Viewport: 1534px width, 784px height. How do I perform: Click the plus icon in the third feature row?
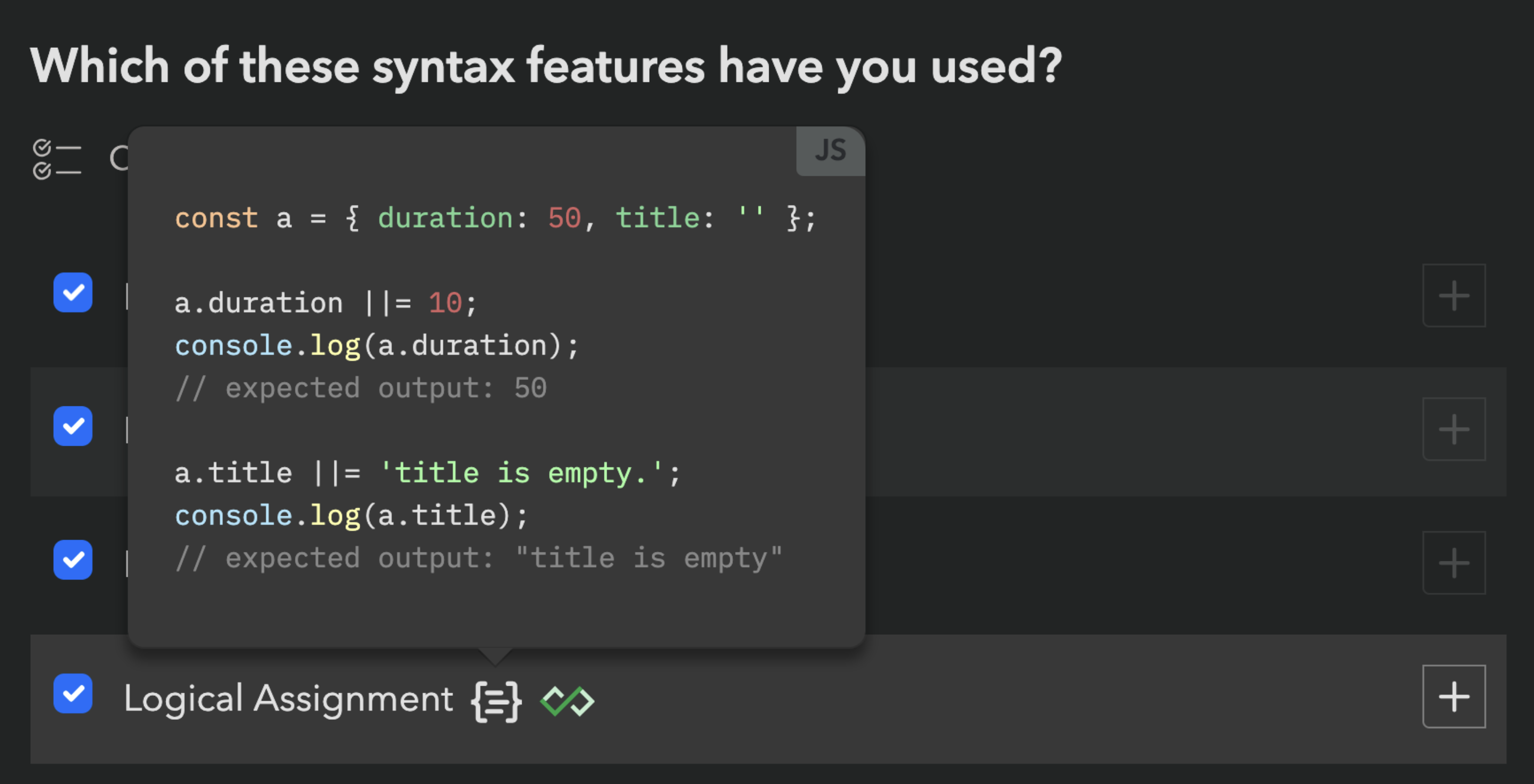1454,563
